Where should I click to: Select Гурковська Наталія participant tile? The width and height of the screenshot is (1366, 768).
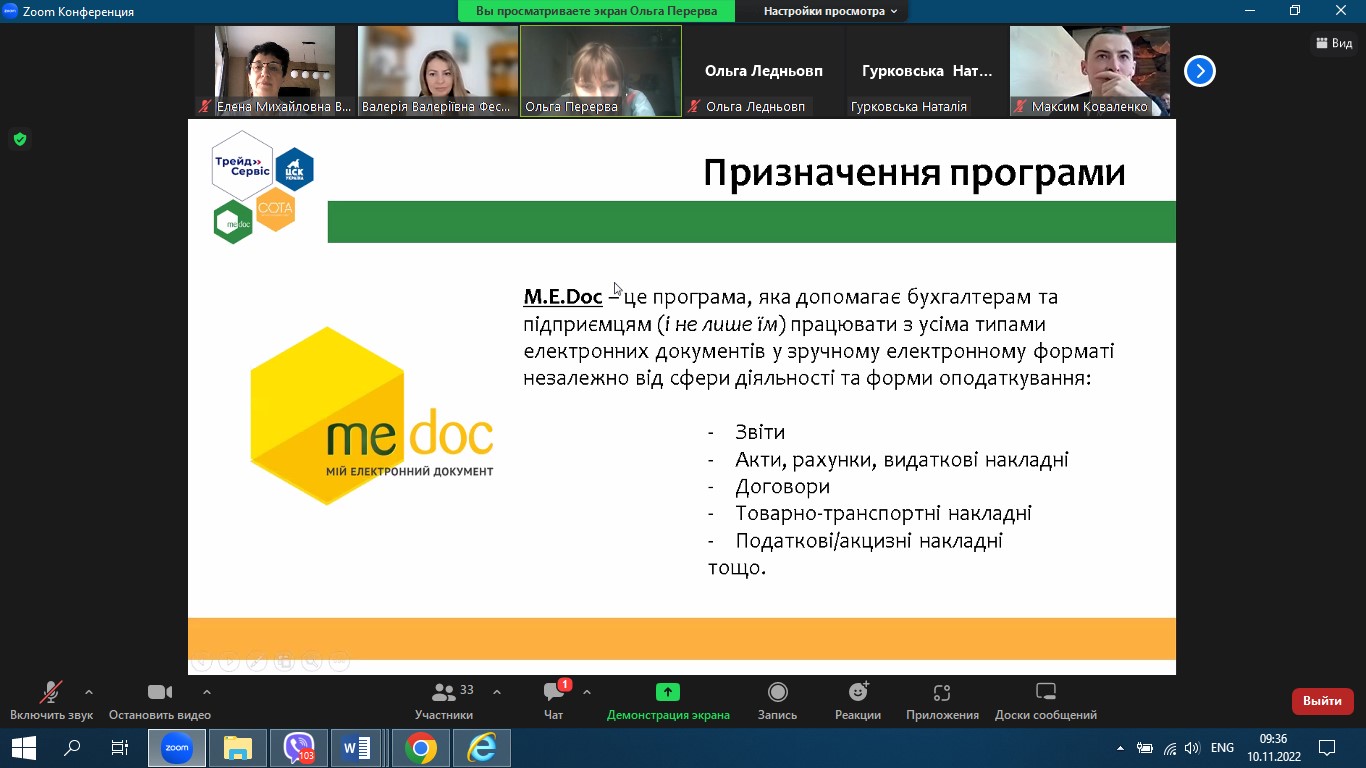point(927,71)
